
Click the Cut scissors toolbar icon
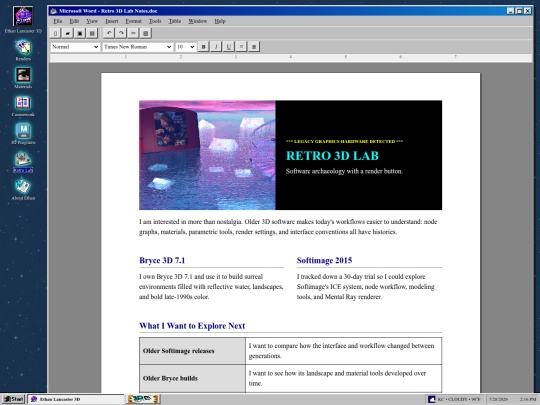tap(133, 33)
